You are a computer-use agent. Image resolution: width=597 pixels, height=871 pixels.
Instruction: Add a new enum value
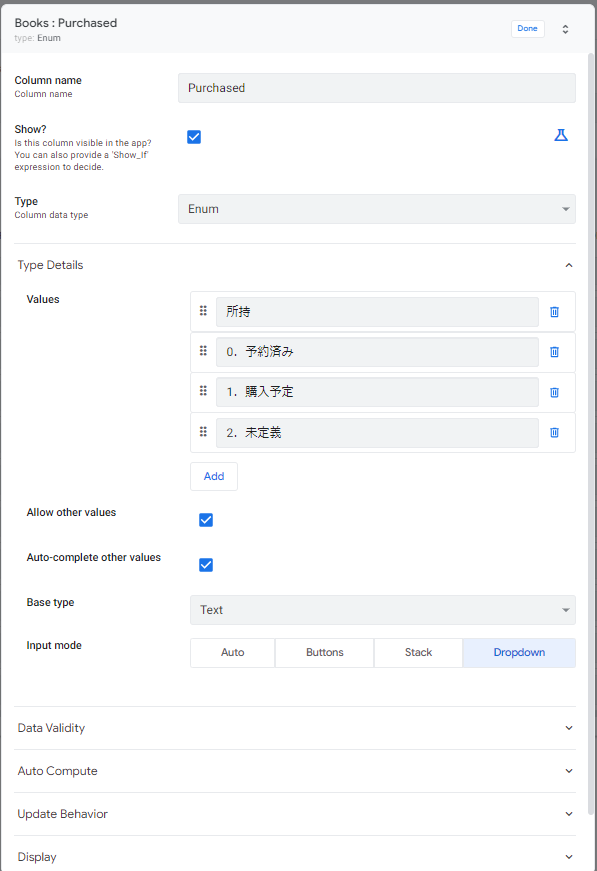coord(213,476)
